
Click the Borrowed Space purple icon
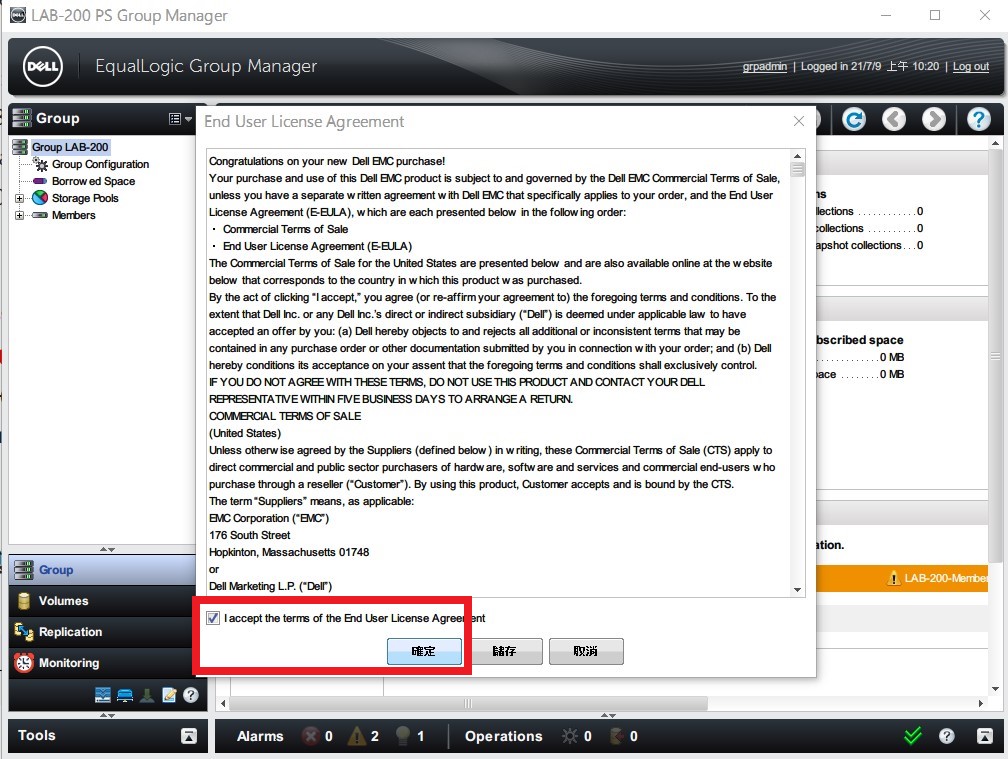40,181
